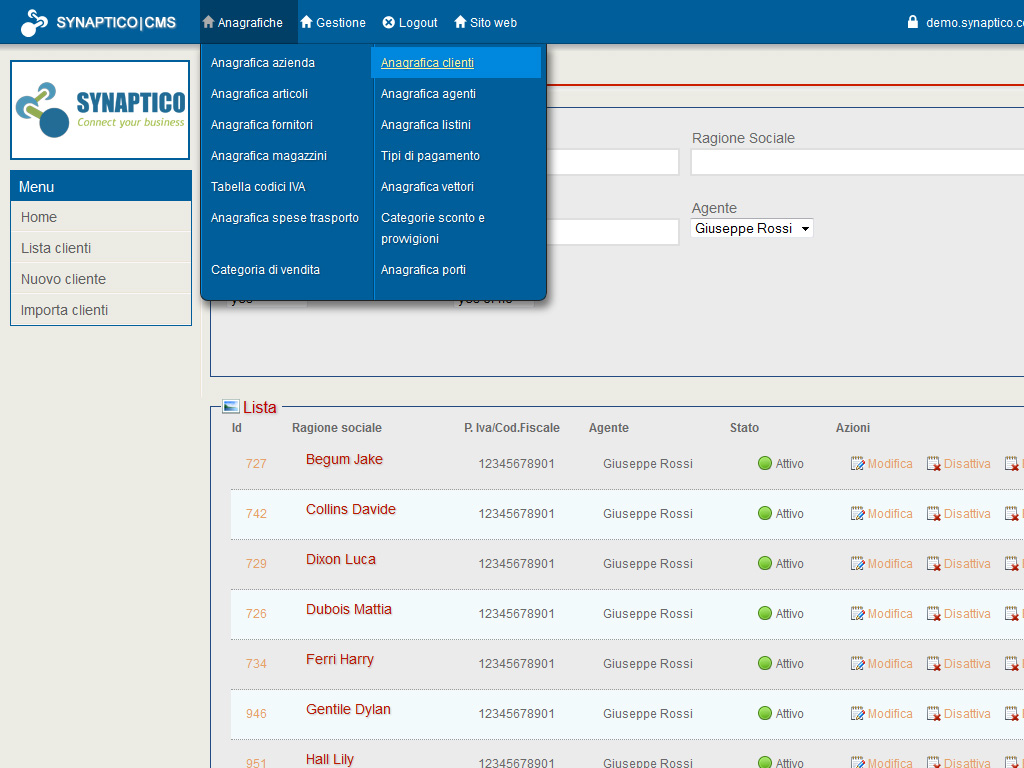Click Disattiva icon for Dubois Mattia
1024x768 pixels.
pos(934,614)
